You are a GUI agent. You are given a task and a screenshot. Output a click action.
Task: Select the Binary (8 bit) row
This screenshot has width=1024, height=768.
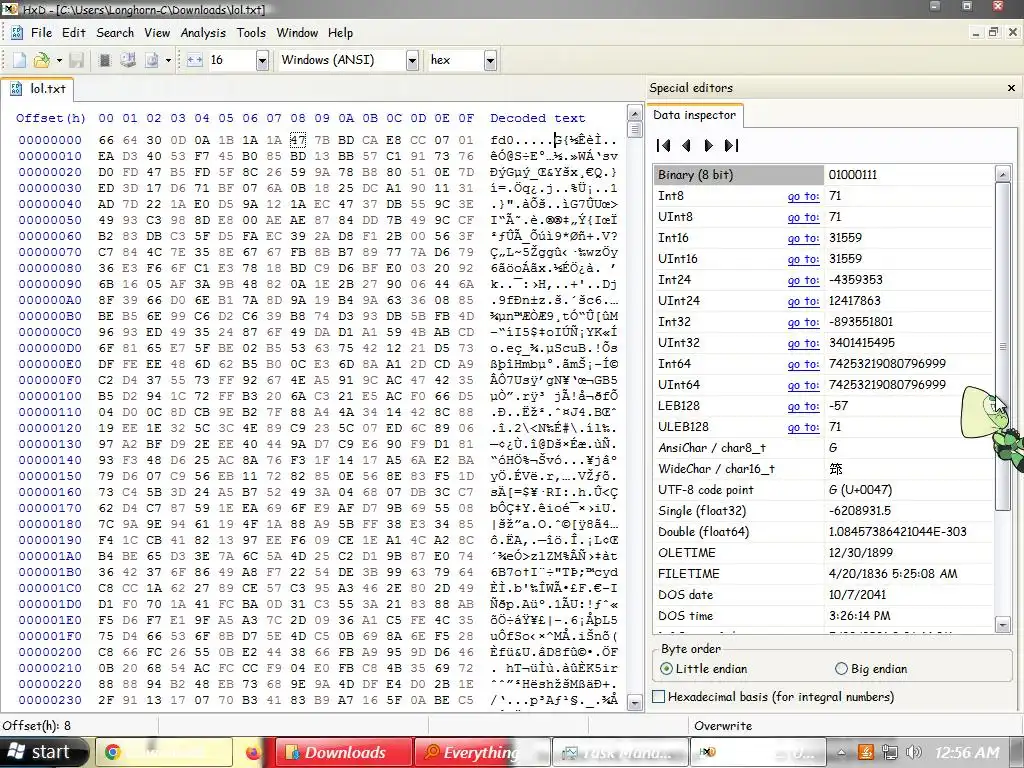click(x=823, y=174)
